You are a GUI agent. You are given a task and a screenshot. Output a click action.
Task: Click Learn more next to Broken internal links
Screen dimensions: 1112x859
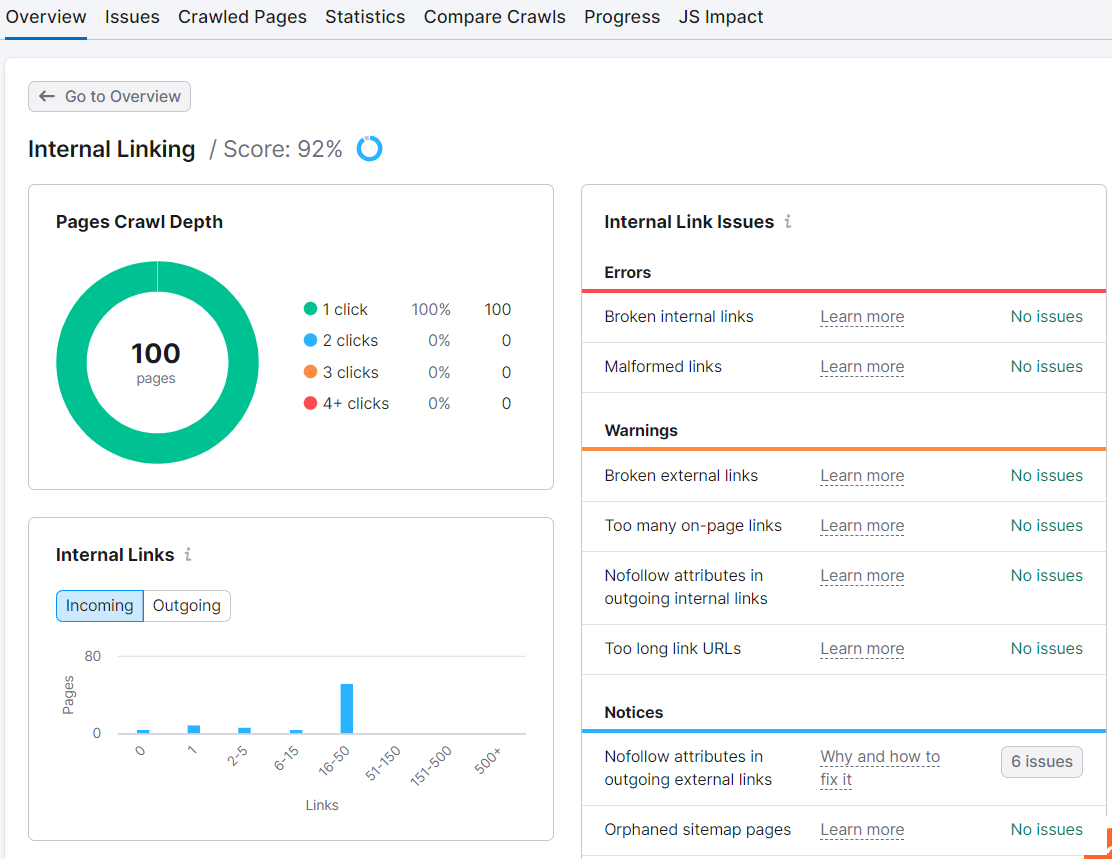(x=861, y=316)
